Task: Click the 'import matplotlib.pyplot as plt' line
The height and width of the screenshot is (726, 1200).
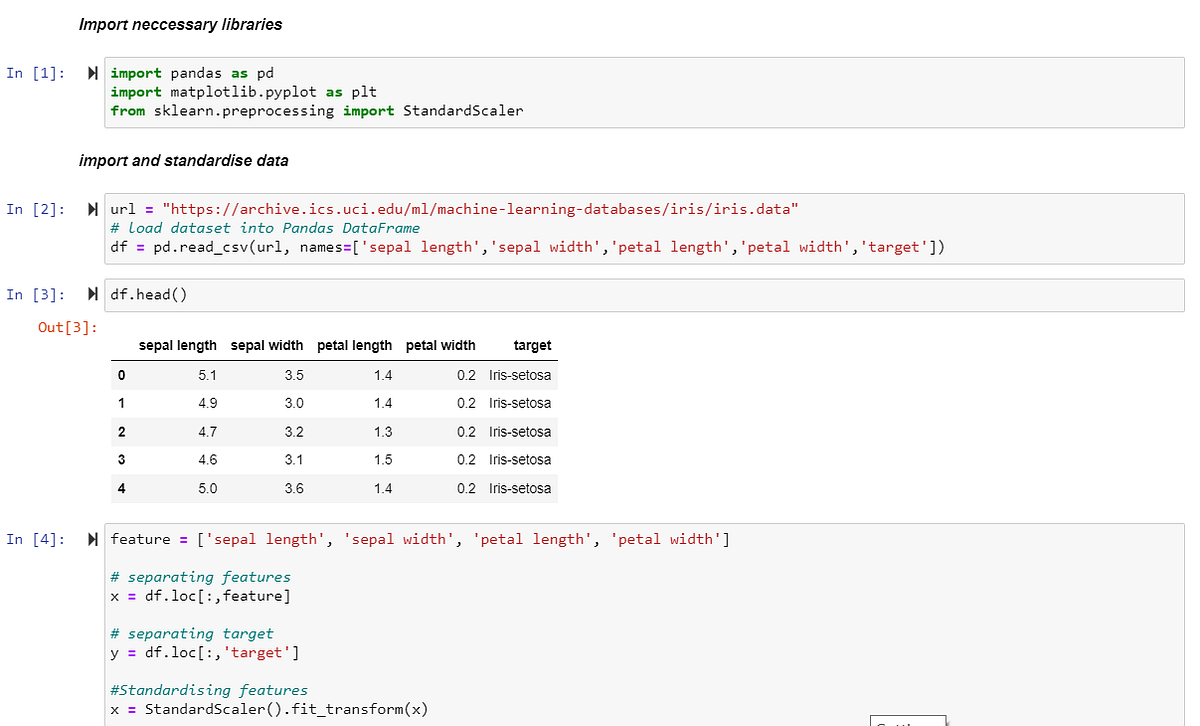Action: click(243, 92)
